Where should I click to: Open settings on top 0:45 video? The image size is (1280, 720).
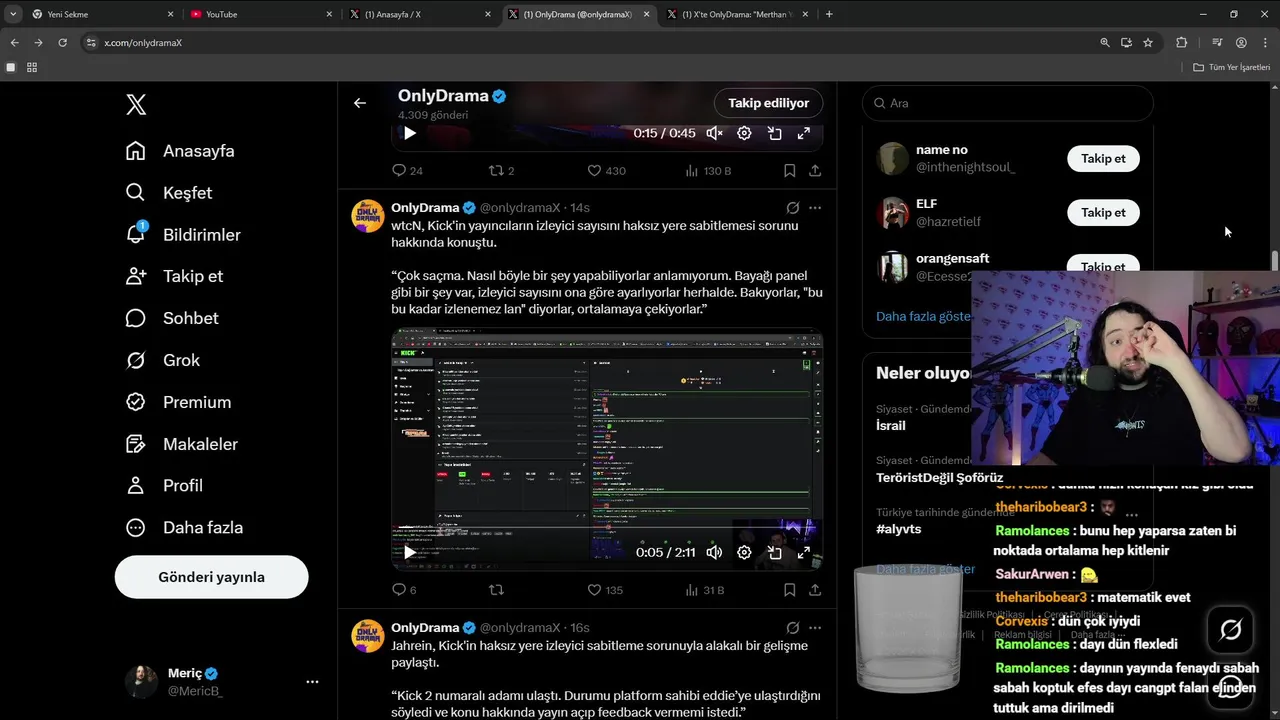744,133
